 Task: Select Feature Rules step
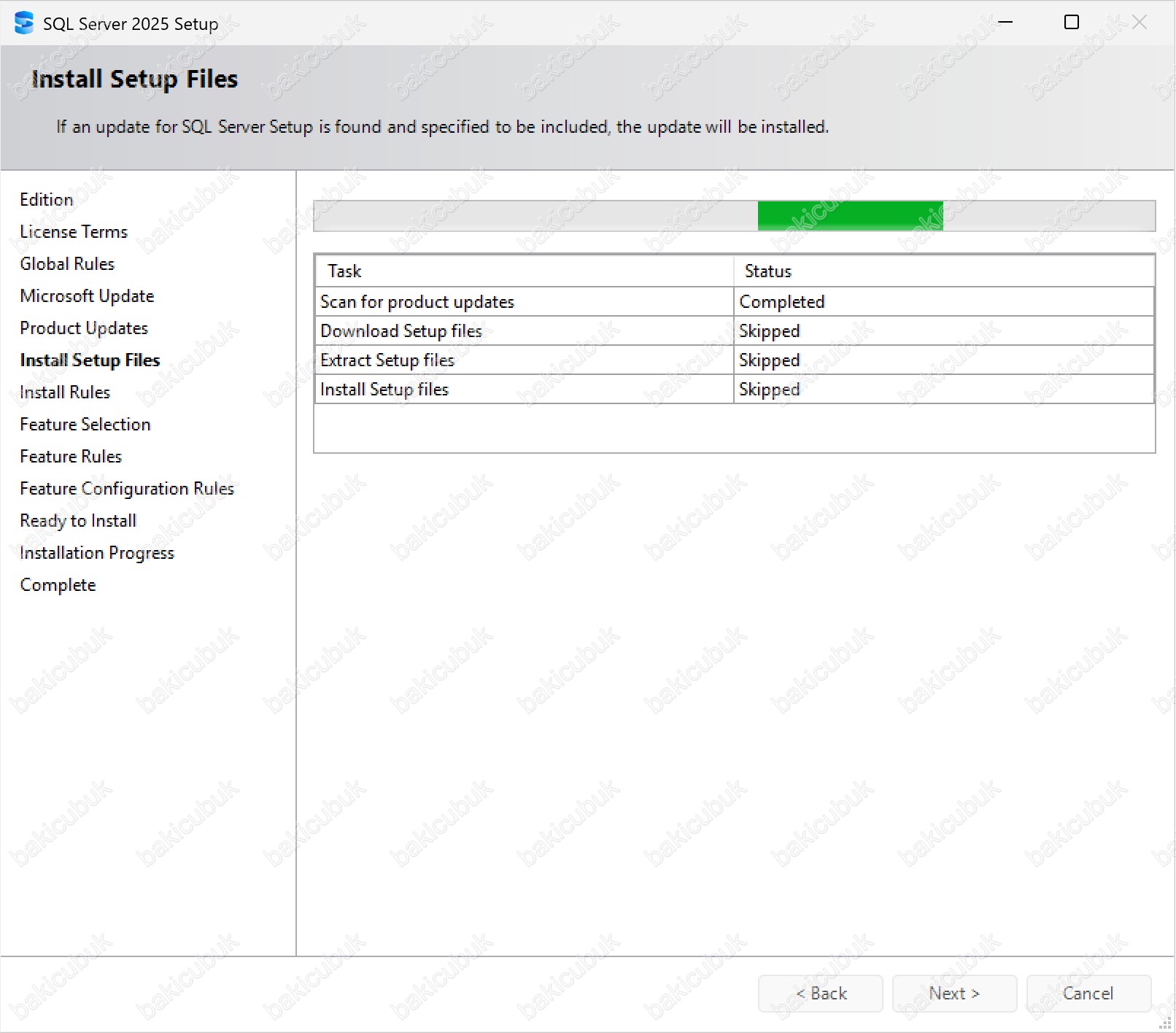pos(71,457)
